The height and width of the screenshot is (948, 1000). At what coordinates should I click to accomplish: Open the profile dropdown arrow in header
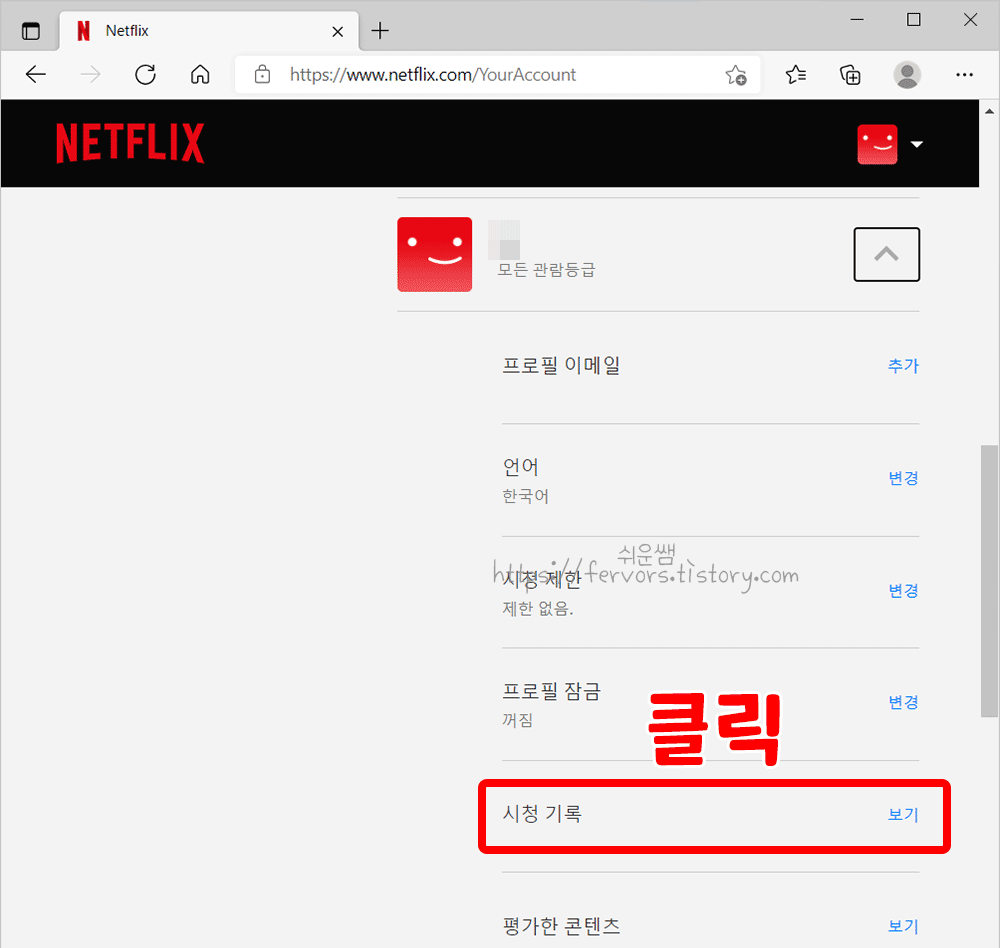pyautogui.click(x=916, y=144)
